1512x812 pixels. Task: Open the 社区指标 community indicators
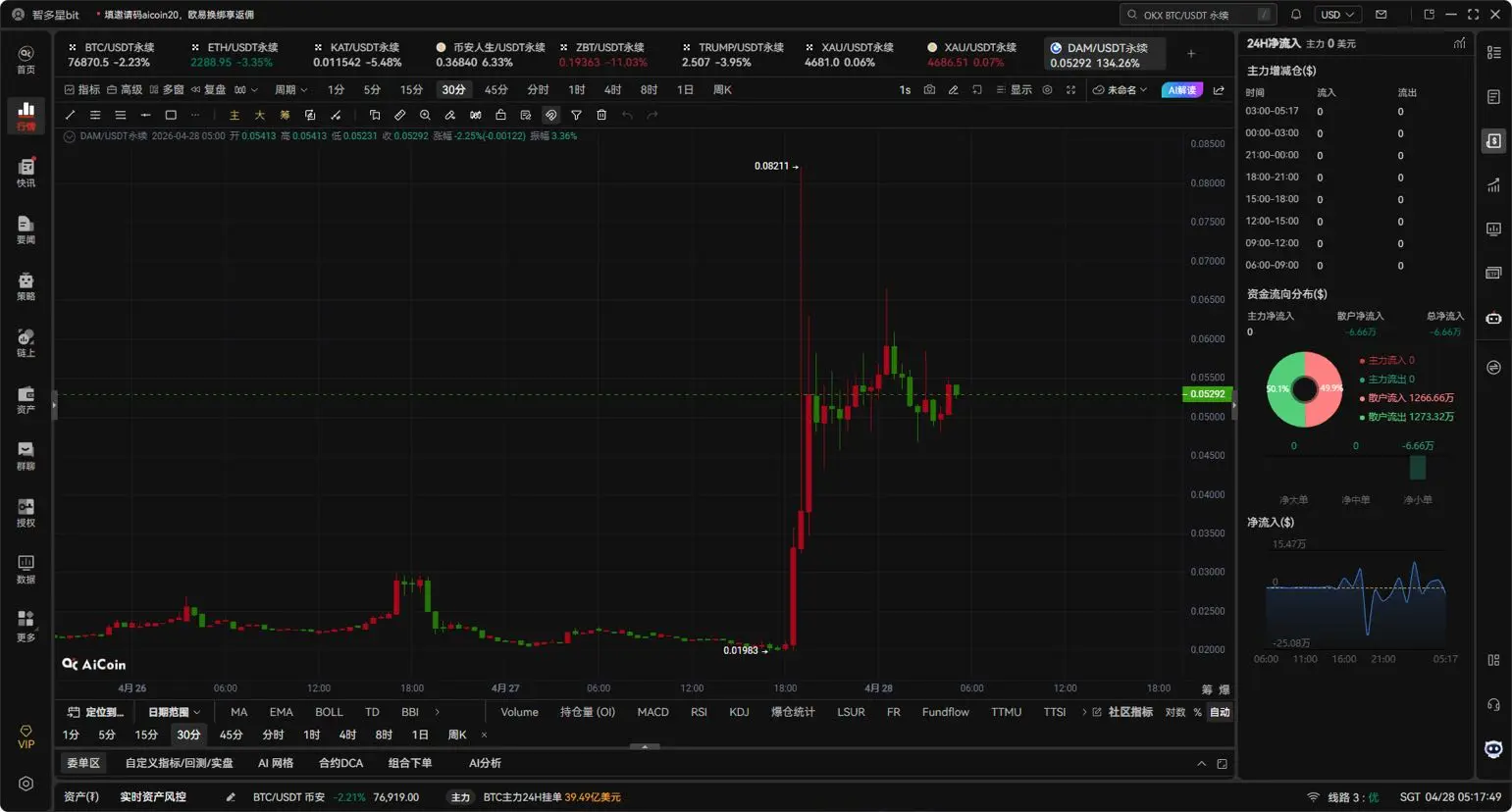click(1122, 712)
